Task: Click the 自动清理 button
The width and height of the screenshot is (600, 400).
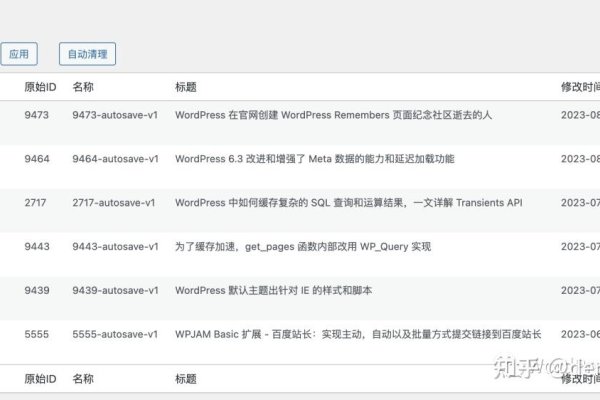Action: pos(87,54)
